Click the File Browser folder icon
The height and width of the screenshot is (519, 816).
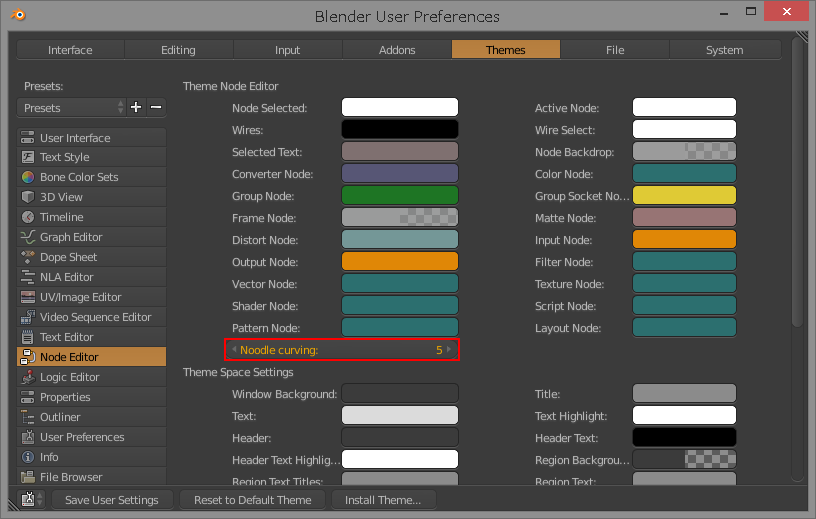point(28,476)
